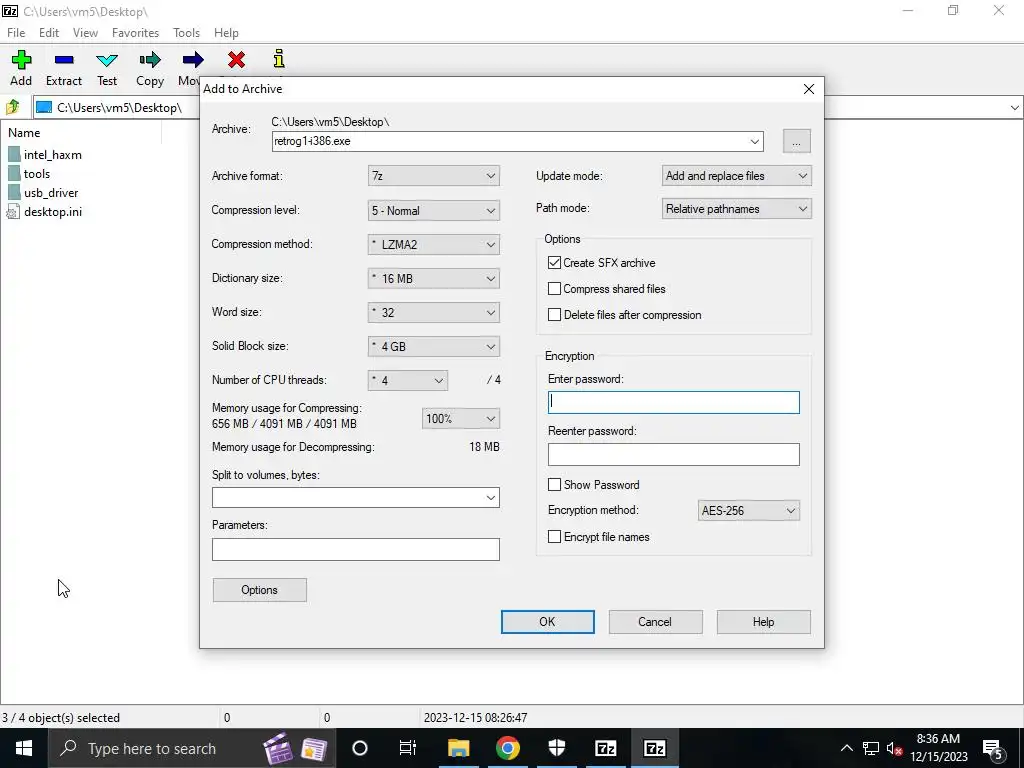Open Encryption method dropdown
Viewport: 1024px width, 768px height.
748,511
